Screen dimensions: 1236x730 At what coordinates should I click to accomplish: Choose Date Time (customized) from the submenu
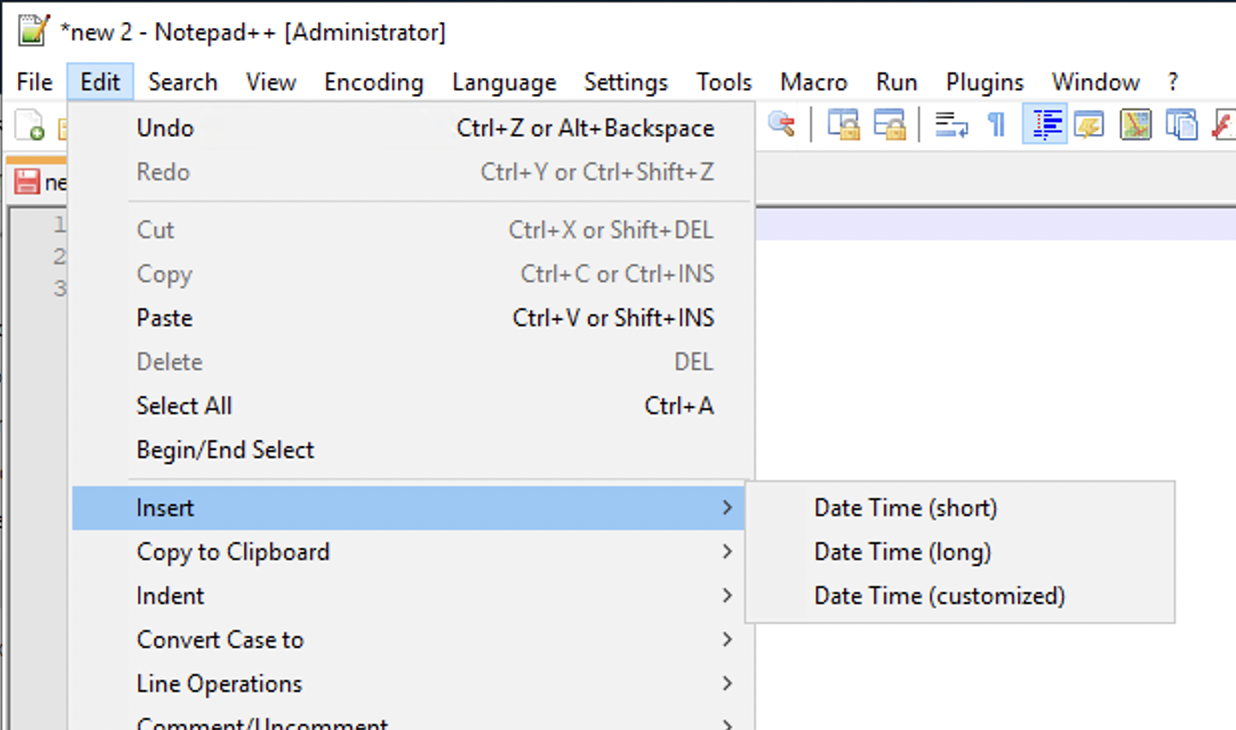[939, 595]
